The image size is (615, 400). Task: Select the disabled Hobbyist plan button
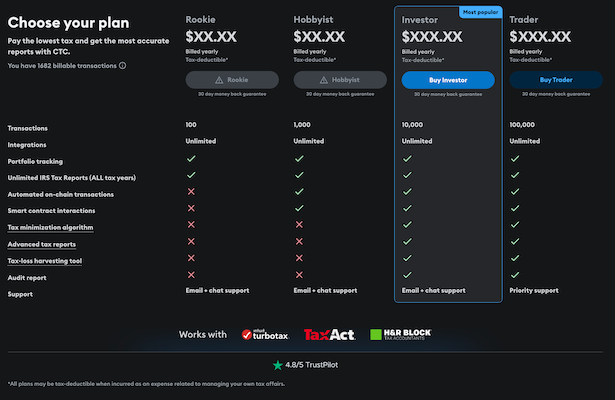(x=340, y=80)
